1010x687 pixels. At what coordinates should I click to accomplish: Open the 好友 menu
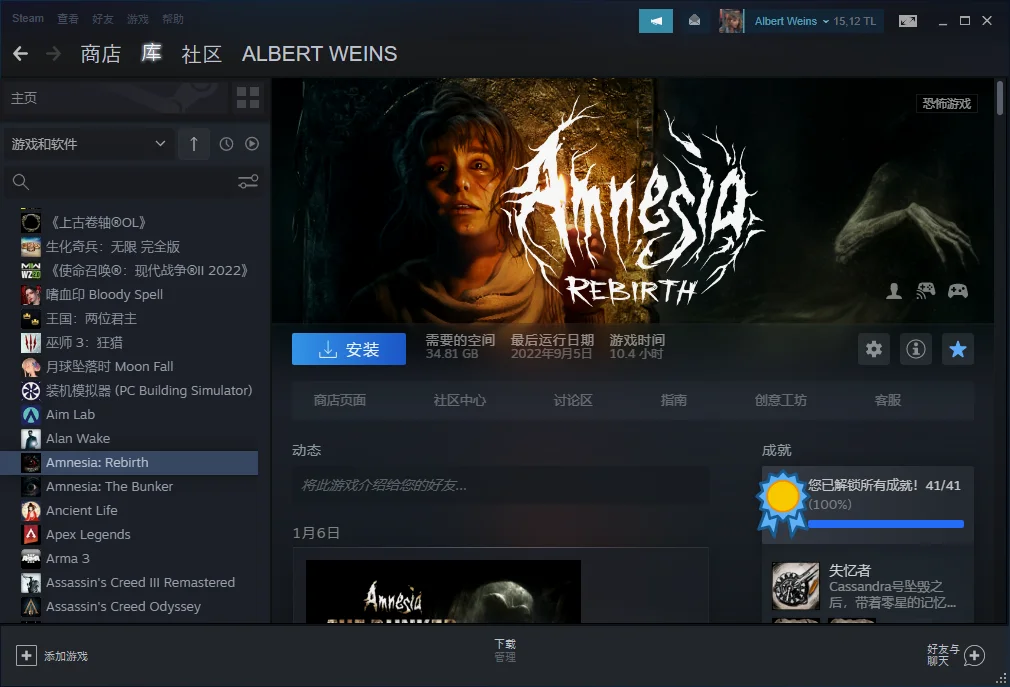(x=103, y=19)
